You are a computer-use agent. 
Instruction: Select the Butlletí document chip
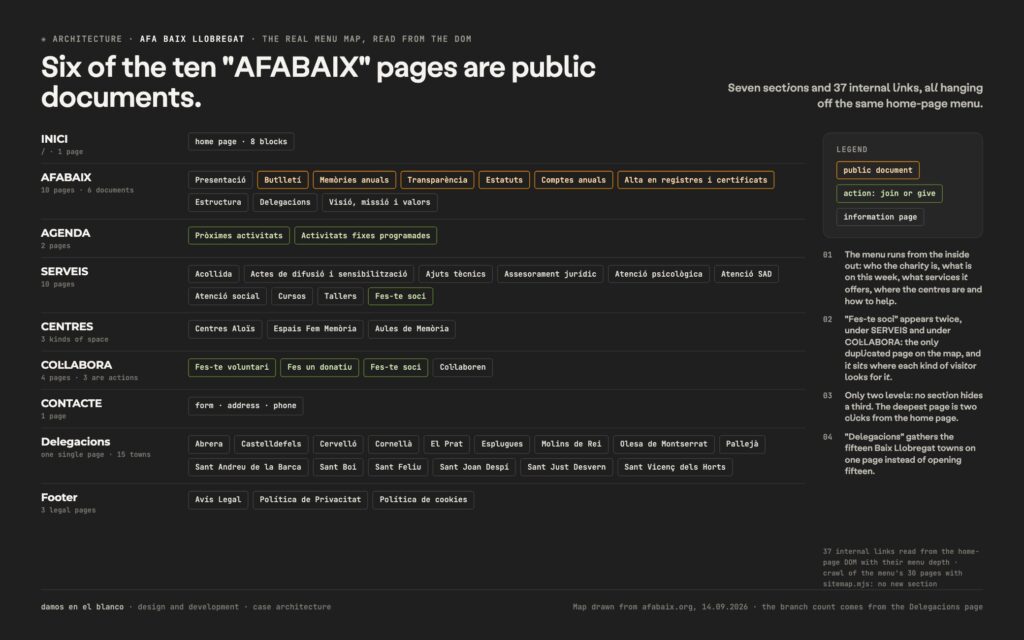tap(283, 180)
